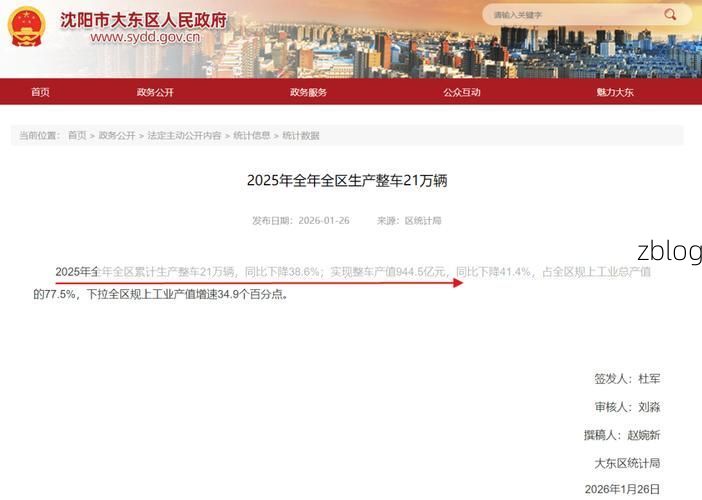Click the national emblem logo
This screenshot has height=500, width=702.
(x=26, y=26)
